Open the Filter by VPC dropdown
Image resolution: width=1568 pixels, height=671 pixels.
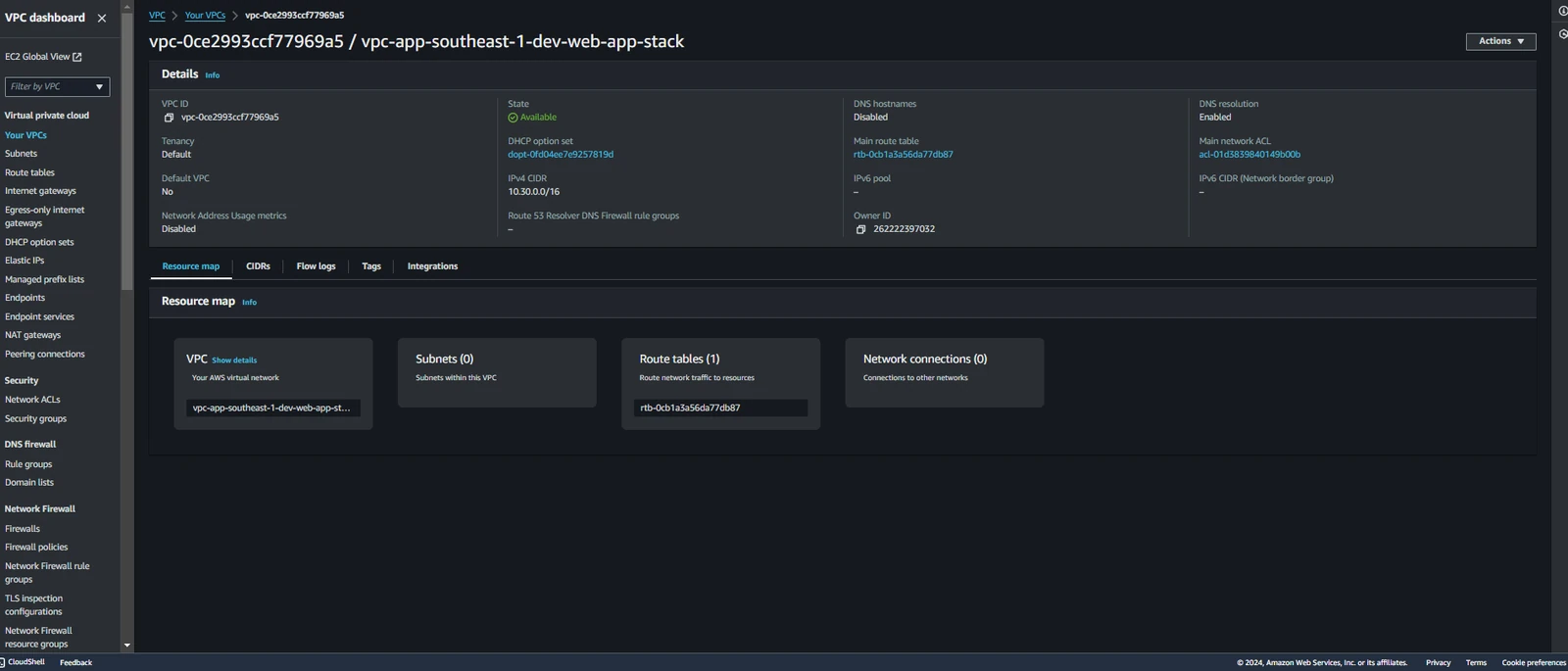[x=58, y=87]
